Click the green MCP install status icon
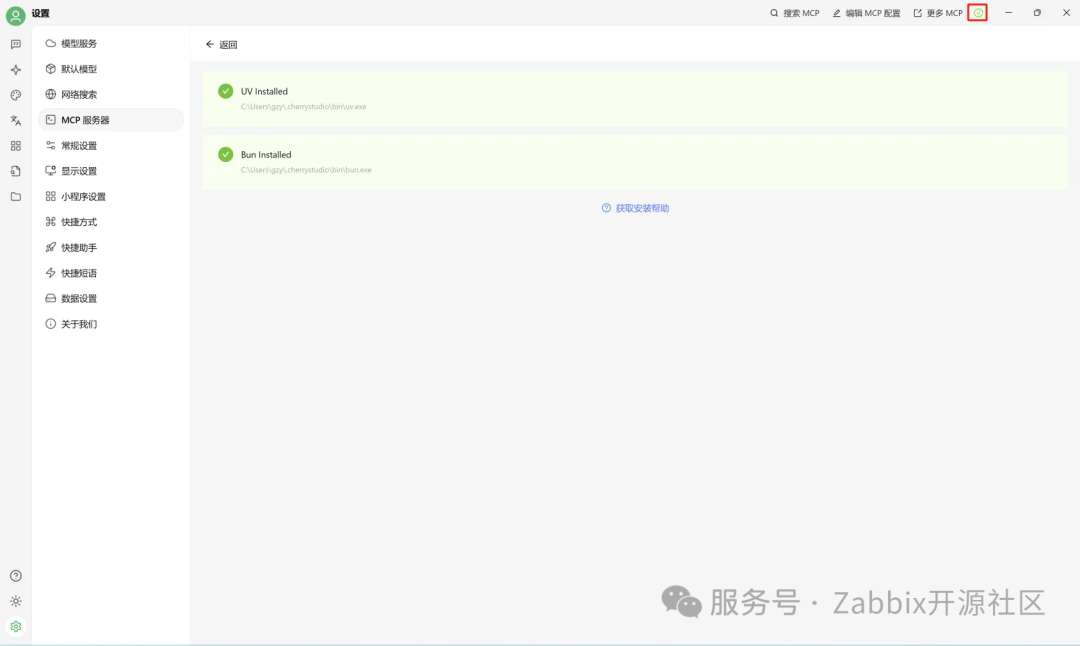Image resolution: width=1080 pixels, height=646 pixels. click(977, 13)
